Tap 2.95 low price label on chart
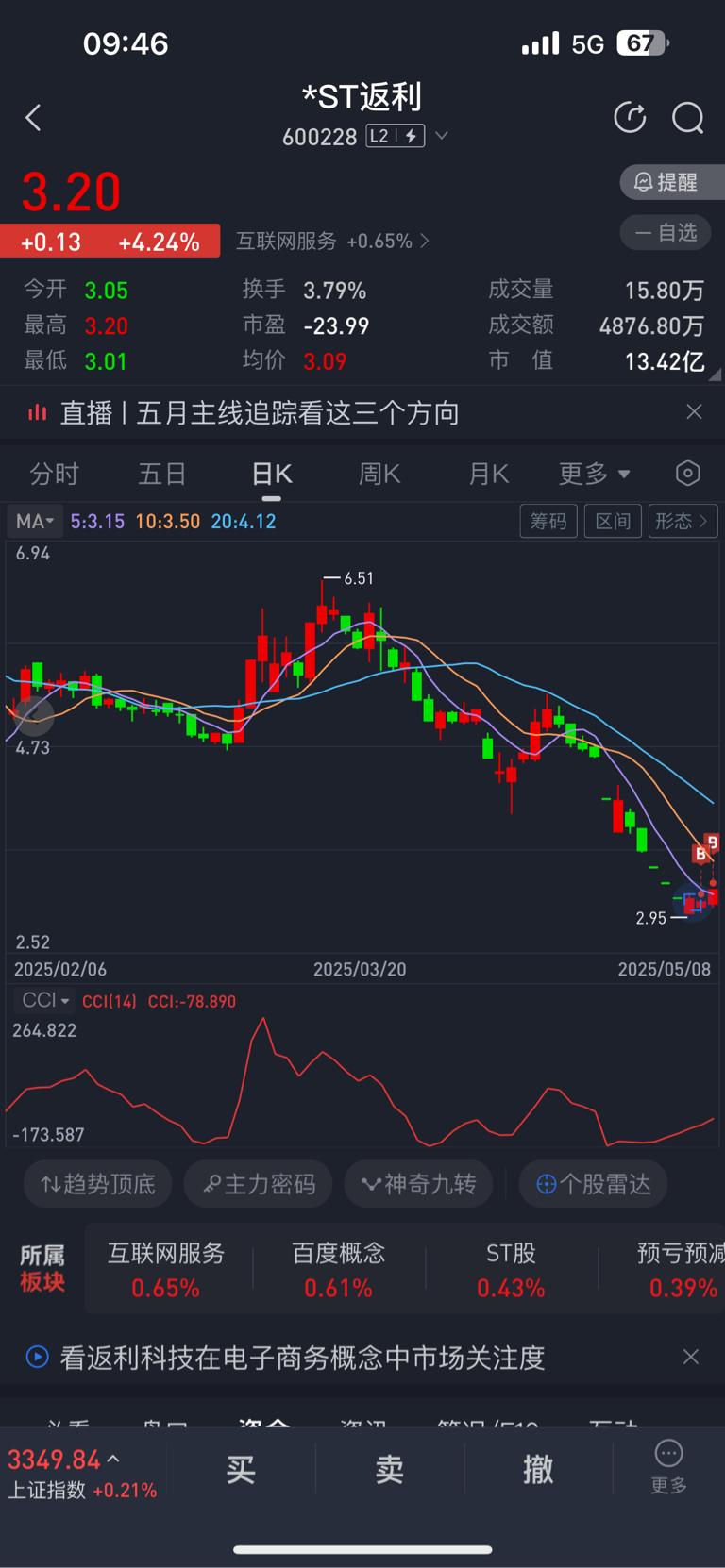725x1568 pixels. [651, 918]
